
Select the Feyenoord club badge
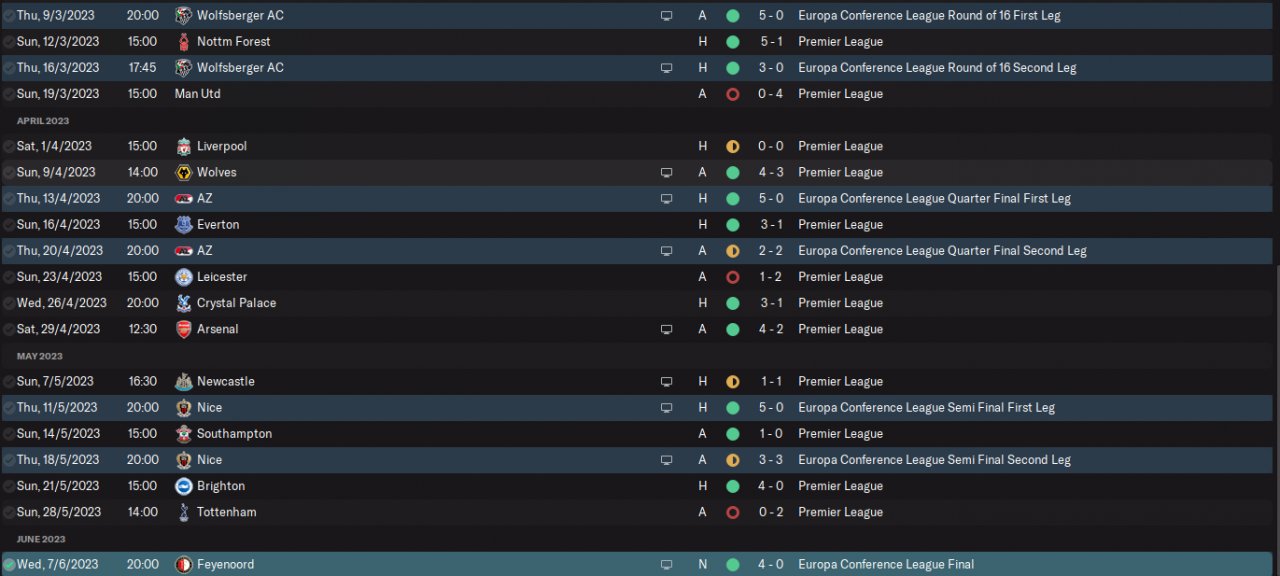pyautogui.click(x=183, y=565)
